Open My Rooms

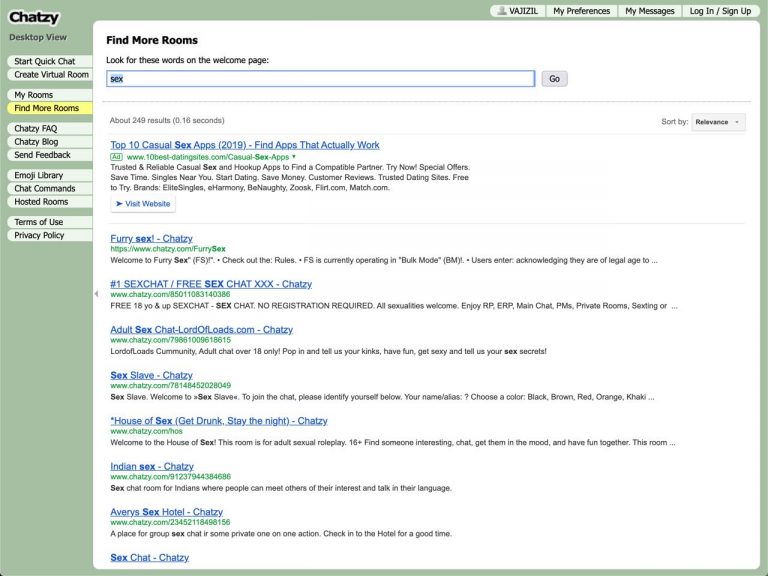(50, 95)
